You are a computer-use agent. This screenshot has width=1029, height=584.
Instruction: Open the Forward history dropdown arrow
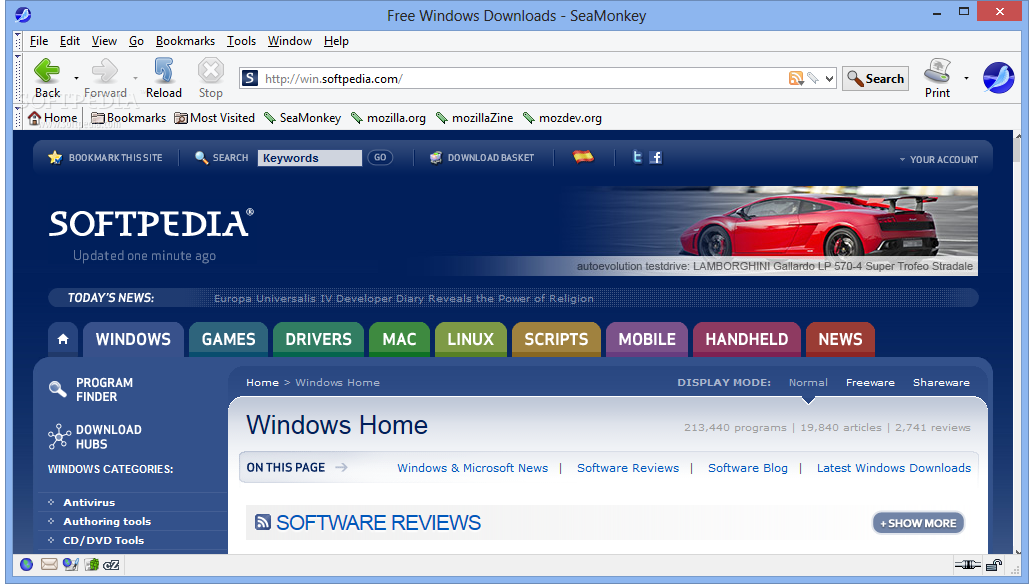pyautogui.click(x=135, y=78)
